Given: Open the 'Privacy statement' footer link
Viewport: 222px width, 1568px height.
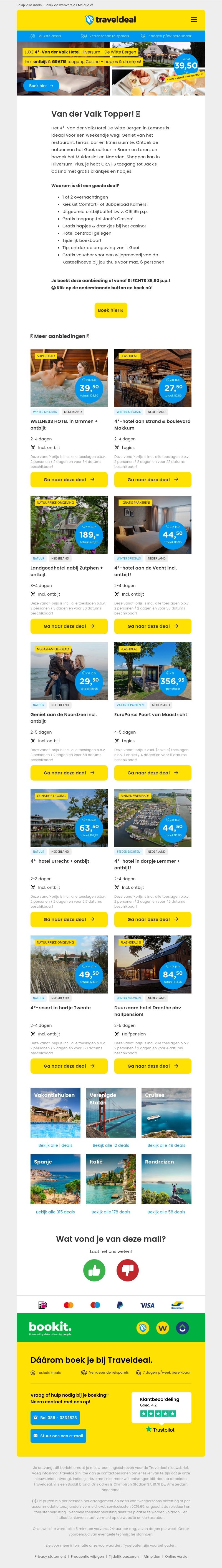Looking at the screenshot, I should (x=50, y=1556).
